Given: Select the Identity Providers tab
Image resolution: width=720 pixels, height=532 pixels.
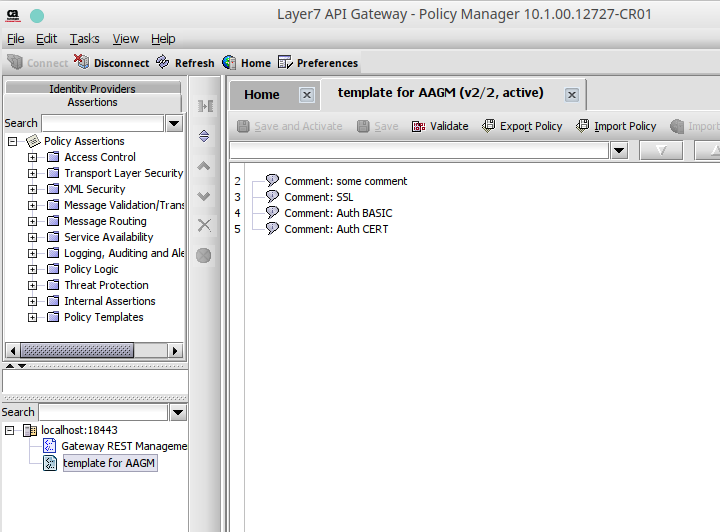Looking at the screenshot, I should pyautogui.click(x=92, y=88).
